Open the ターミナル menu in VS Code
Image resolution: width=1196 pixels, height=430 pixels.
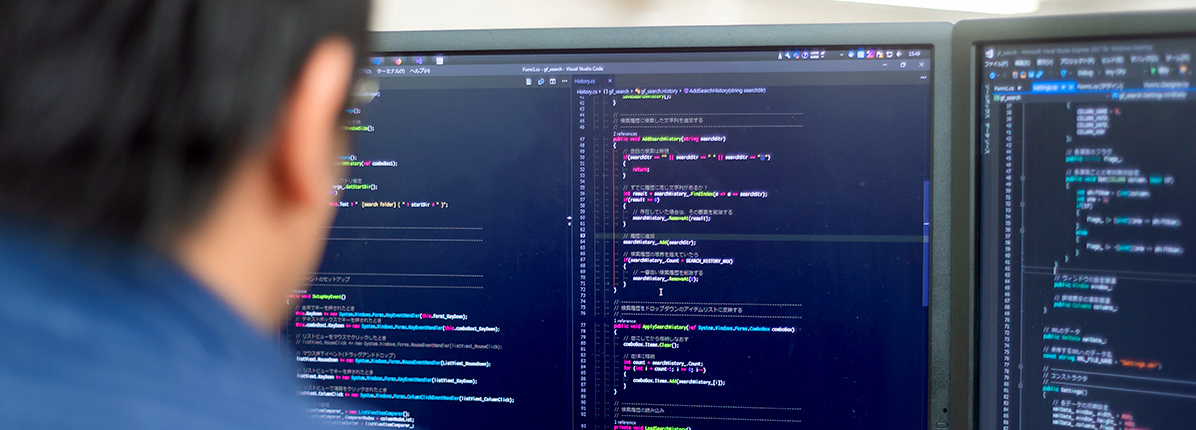(391, 71)
